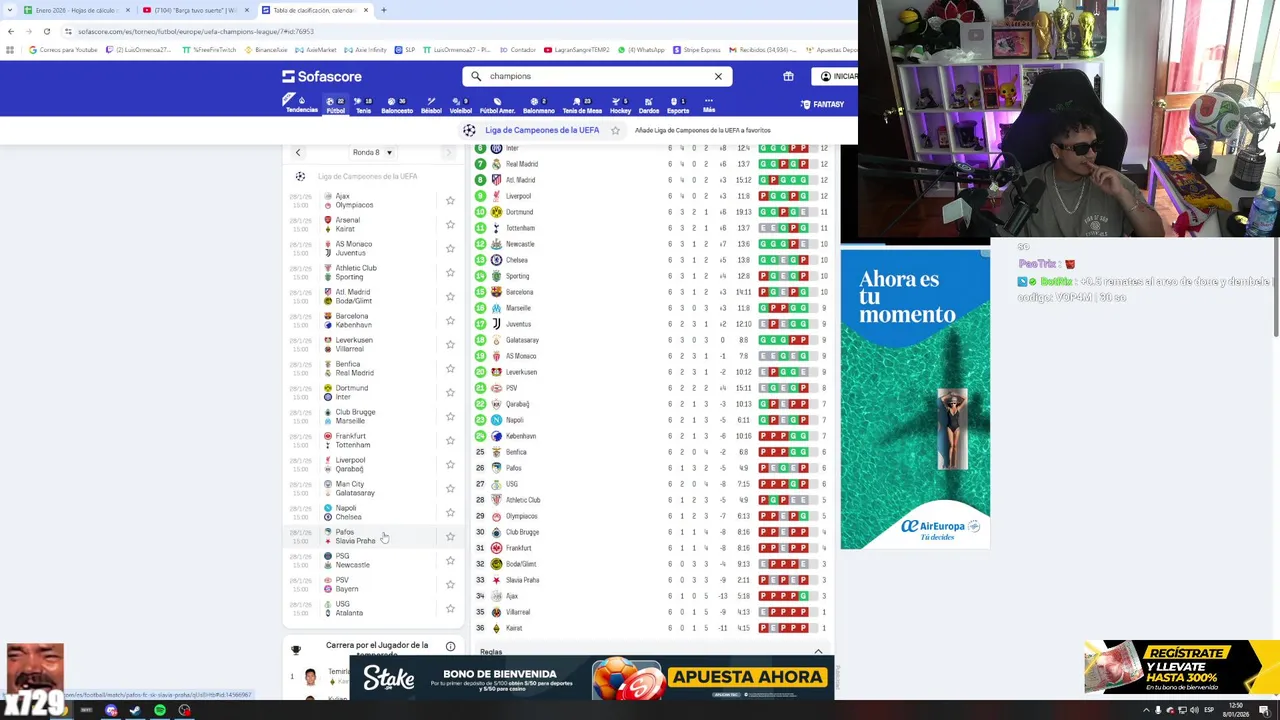Open the Más sports menu
This screenshot has height=720, width=1280.
coord(709,105)
